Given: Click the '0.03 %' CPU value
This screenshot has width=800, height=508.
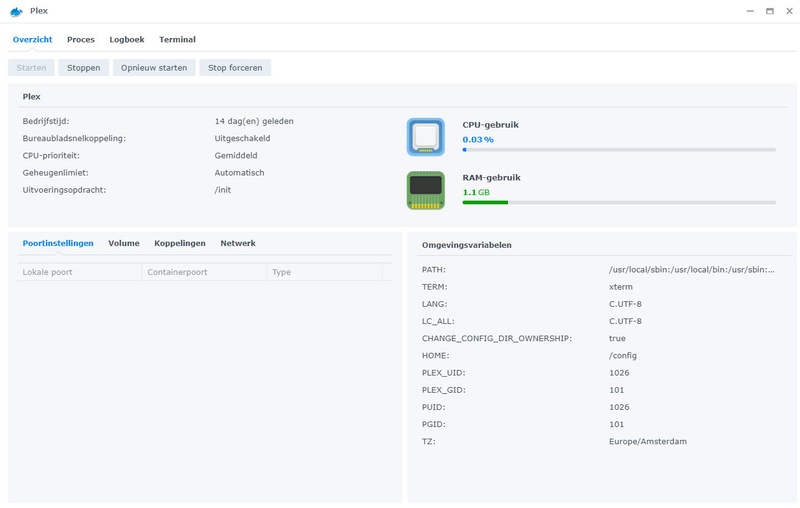Looking at the screenshot, I should click(478, 139).
